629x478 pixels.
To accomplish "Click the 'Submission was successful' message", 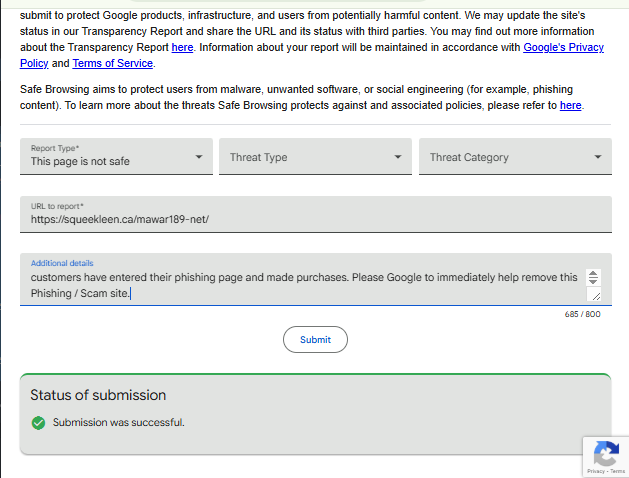I will pos(118,422).
